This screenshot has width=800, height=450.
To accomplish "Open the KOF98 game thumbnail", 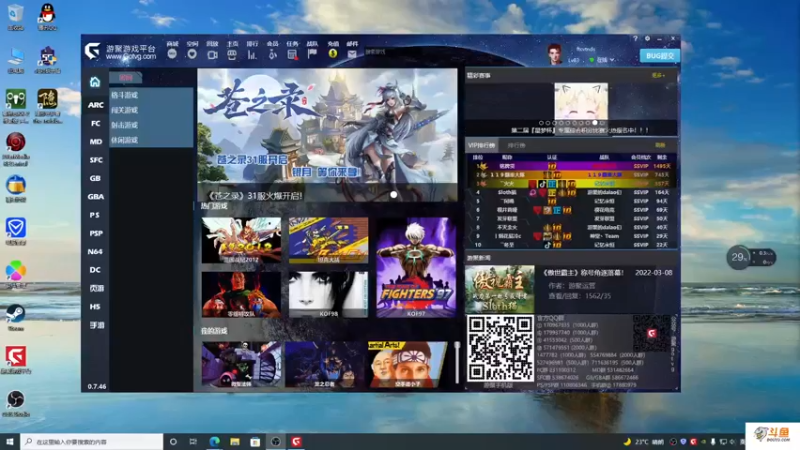I will (328, 294).
